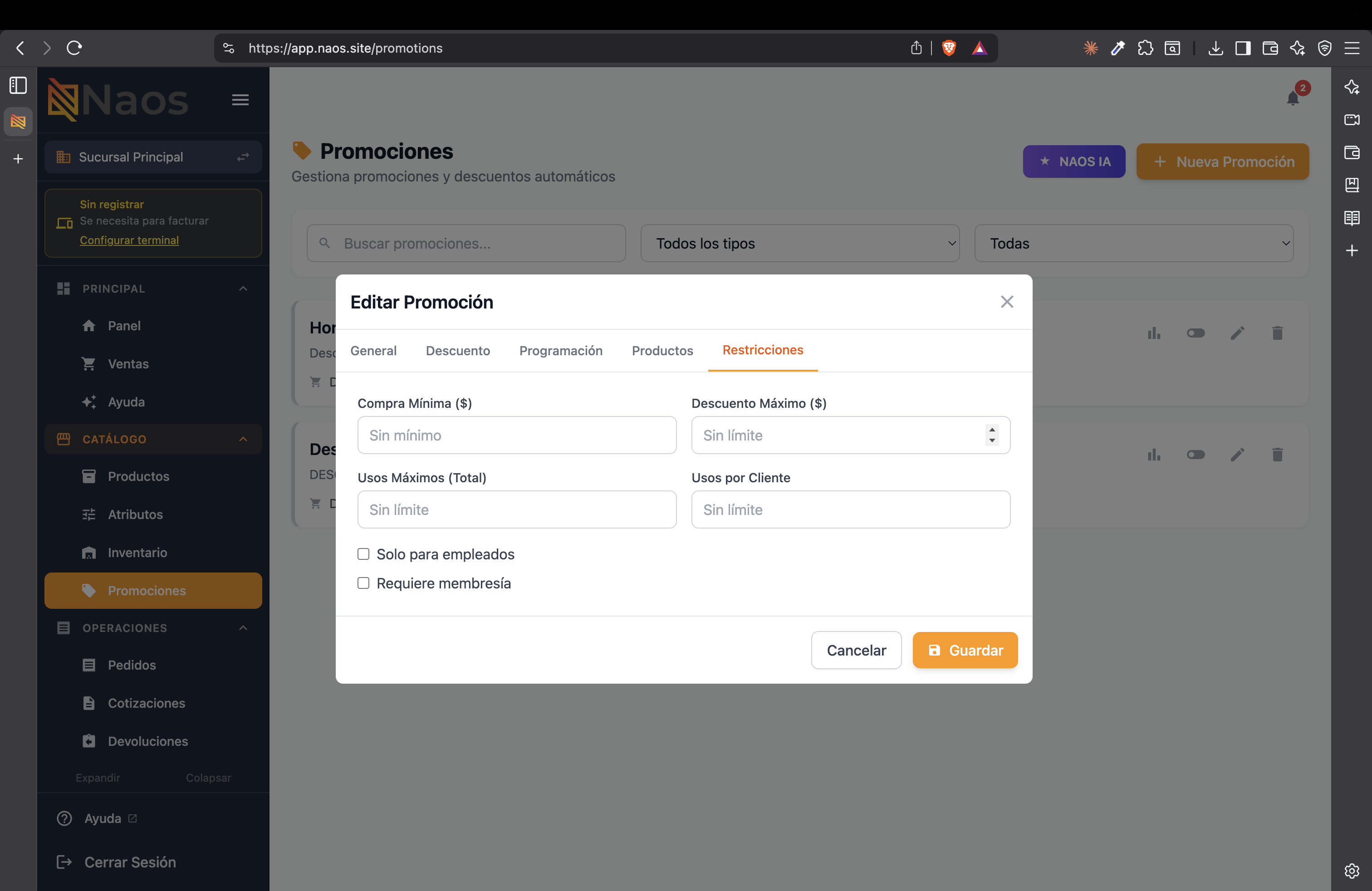Open the Configurar terminal link
This screenshot has width=1372, height=891.
(129, 240)
